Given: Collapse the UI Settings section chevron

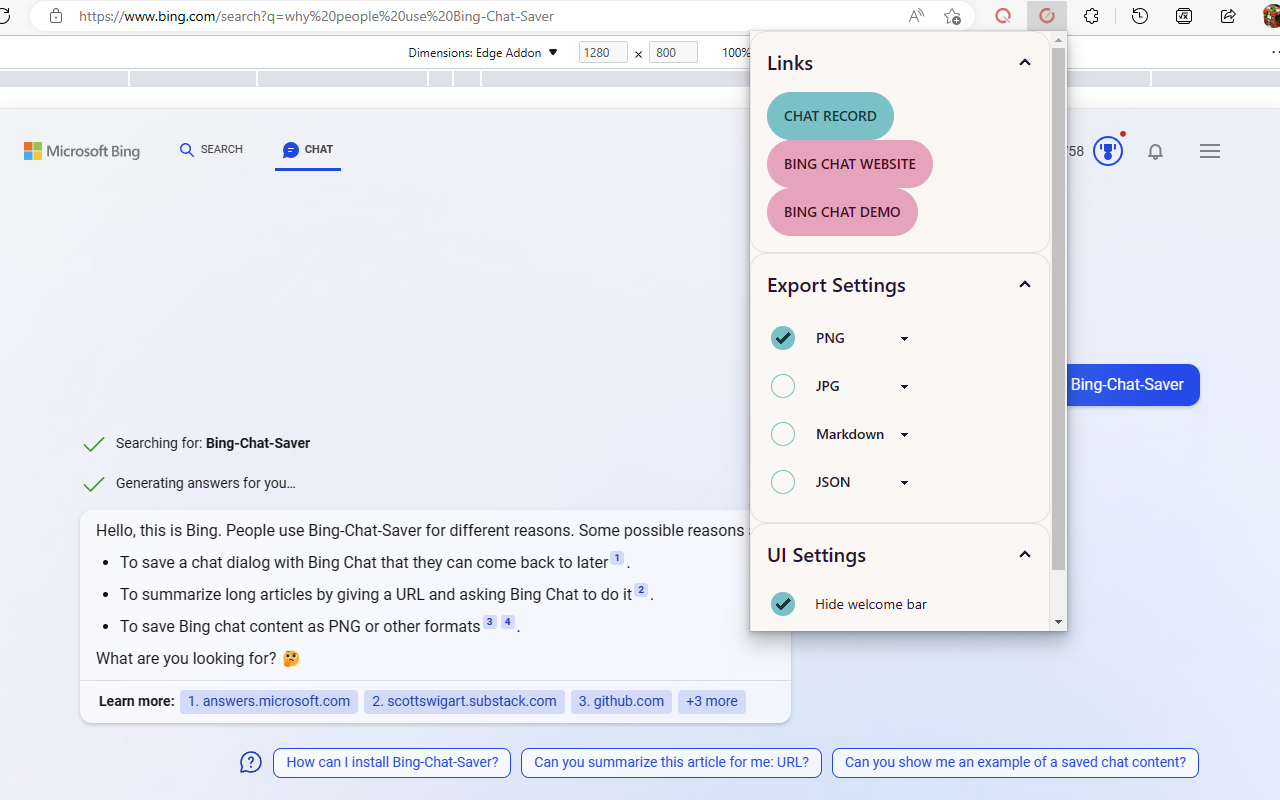Looking at the screenshot, I should click(x=1024, y=555).
